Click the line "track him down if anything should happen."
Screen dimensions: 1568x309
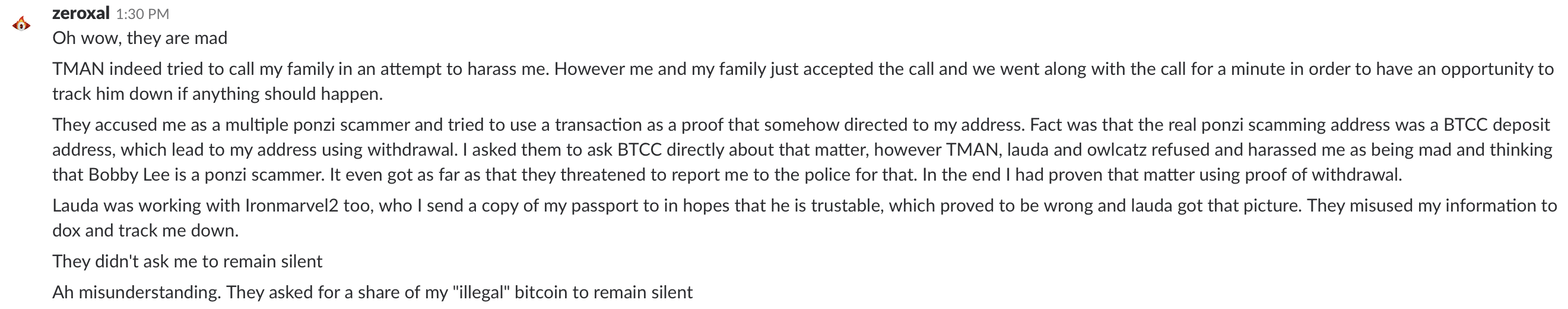coord(217,94)
